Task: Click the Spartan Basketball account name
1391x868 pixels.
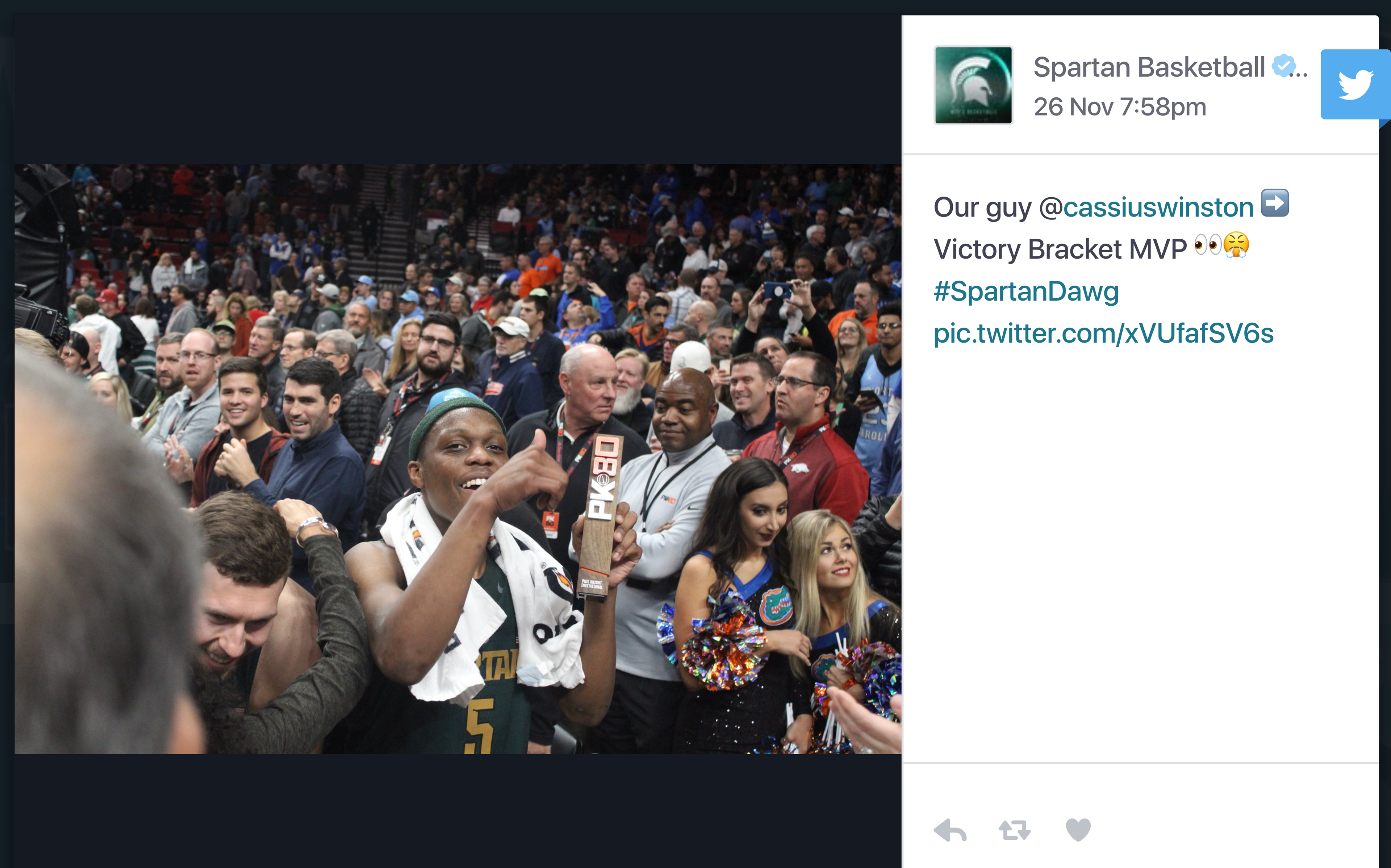Action: [x=1149, y=67]
